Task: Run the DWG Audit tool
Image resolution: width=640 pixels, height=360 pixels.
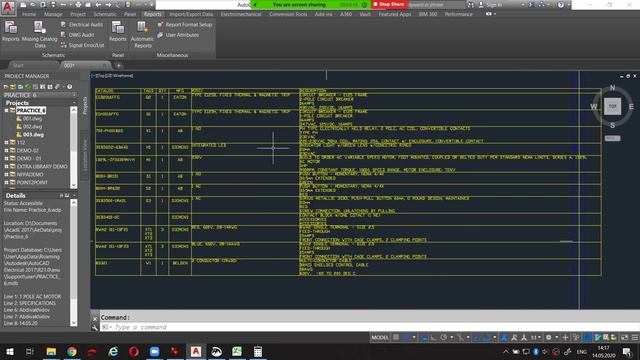Action: (78, 35)
